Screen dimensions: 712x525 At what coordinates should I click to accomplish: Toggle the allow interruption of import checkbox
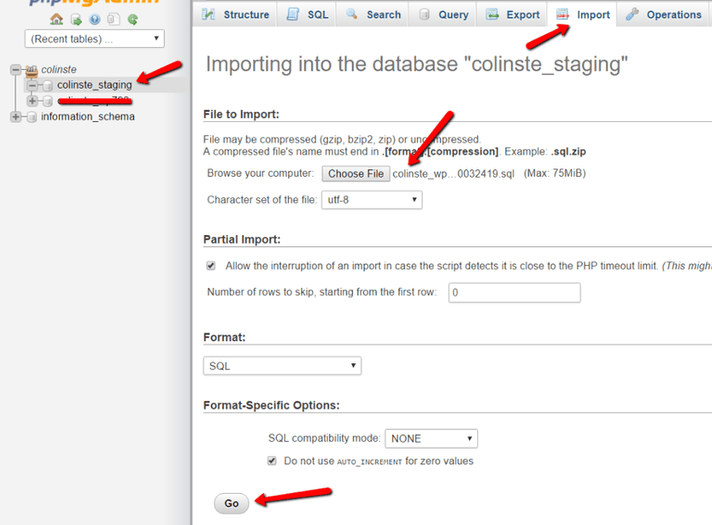point(211,266)
